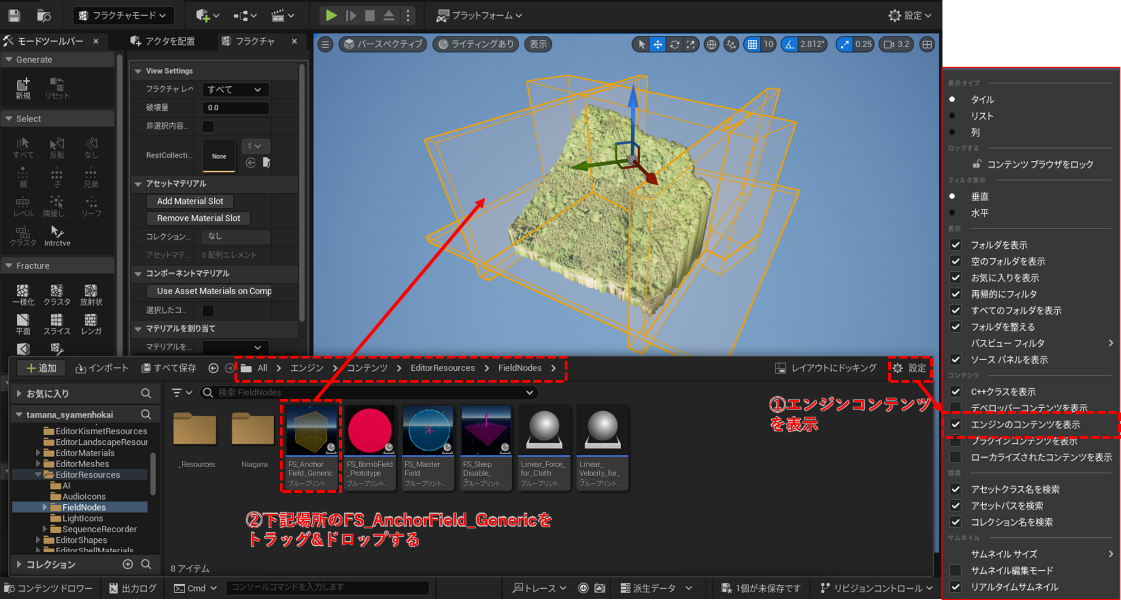Switch to the アクタを配置 tab
Viewport: 1121px width, 600px height.
165,41
